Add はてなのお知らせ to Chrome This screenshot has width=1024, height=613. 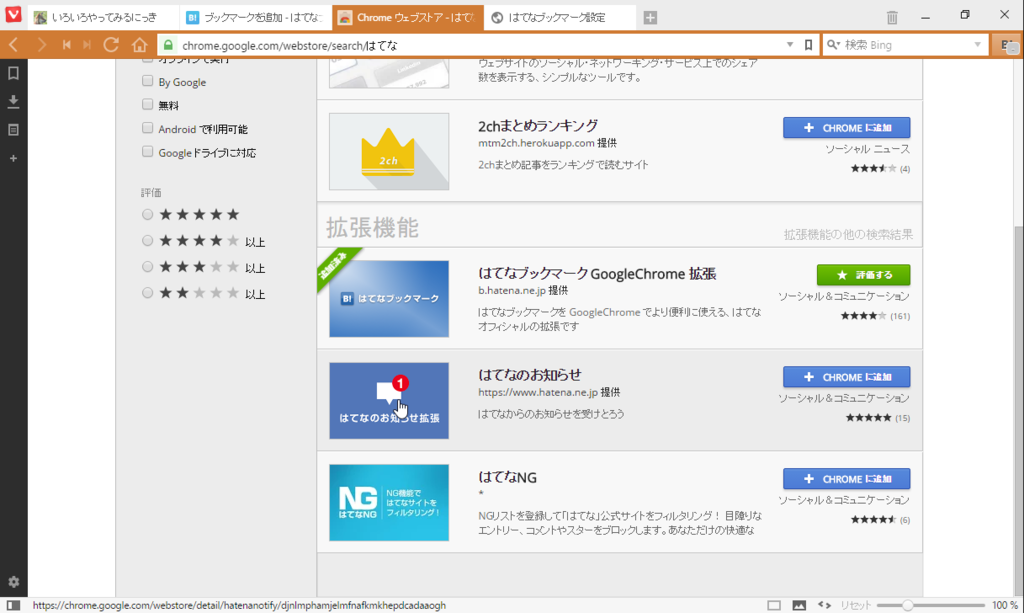tap(846, 377)
